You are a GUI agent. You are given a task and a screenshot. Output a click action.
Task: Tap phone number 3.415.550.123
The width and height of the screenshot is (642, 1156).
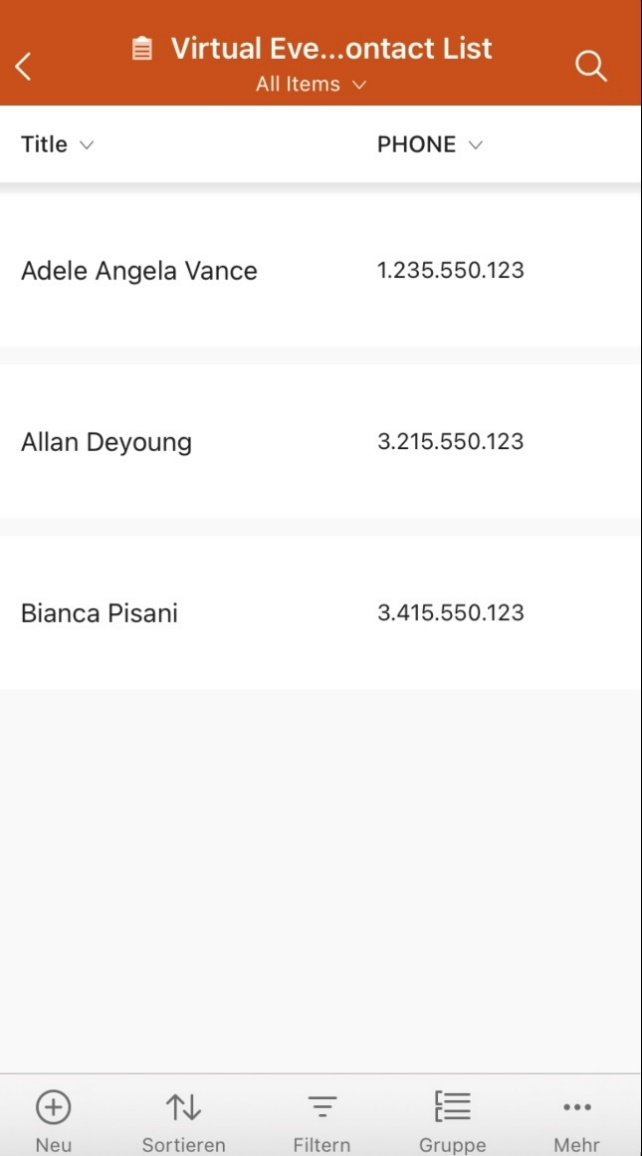pyautogui.click(x=450, y=612)
